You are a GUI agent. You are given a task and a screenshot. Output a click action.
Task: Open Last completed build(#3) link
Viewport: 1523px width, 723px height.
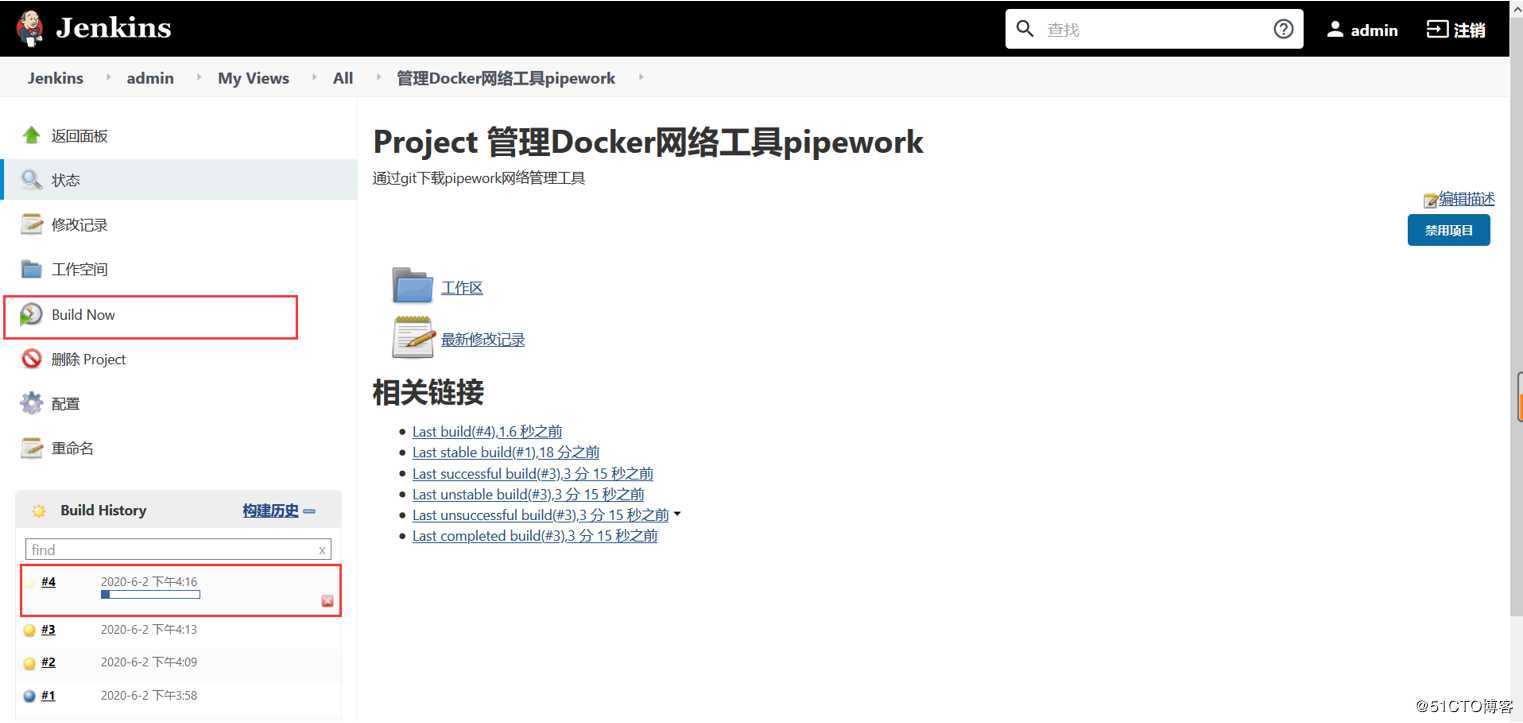[x=535, y=536]
